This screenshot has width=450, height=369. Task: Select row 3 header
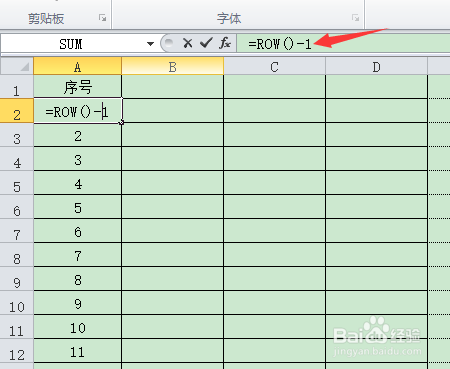17,135
